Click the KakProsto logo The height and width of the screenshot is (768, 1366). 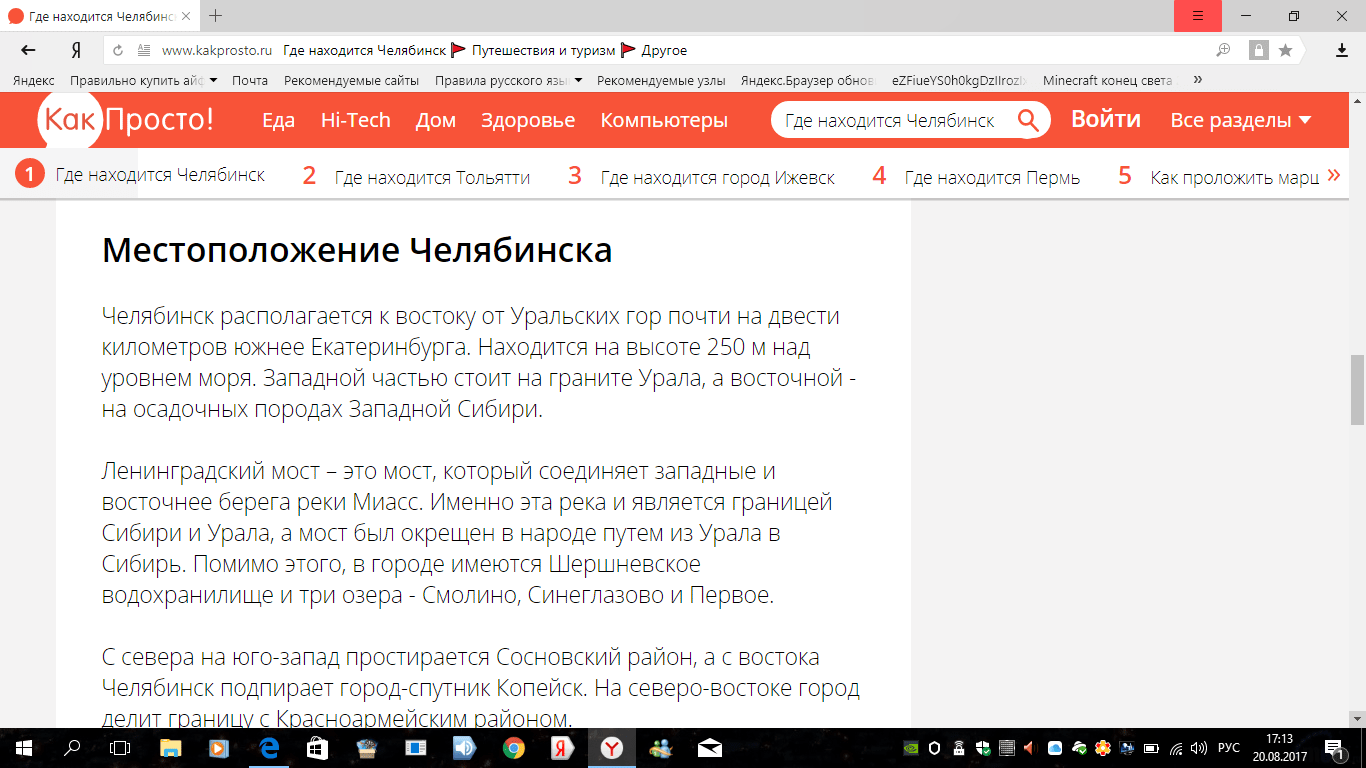(126, 120)
